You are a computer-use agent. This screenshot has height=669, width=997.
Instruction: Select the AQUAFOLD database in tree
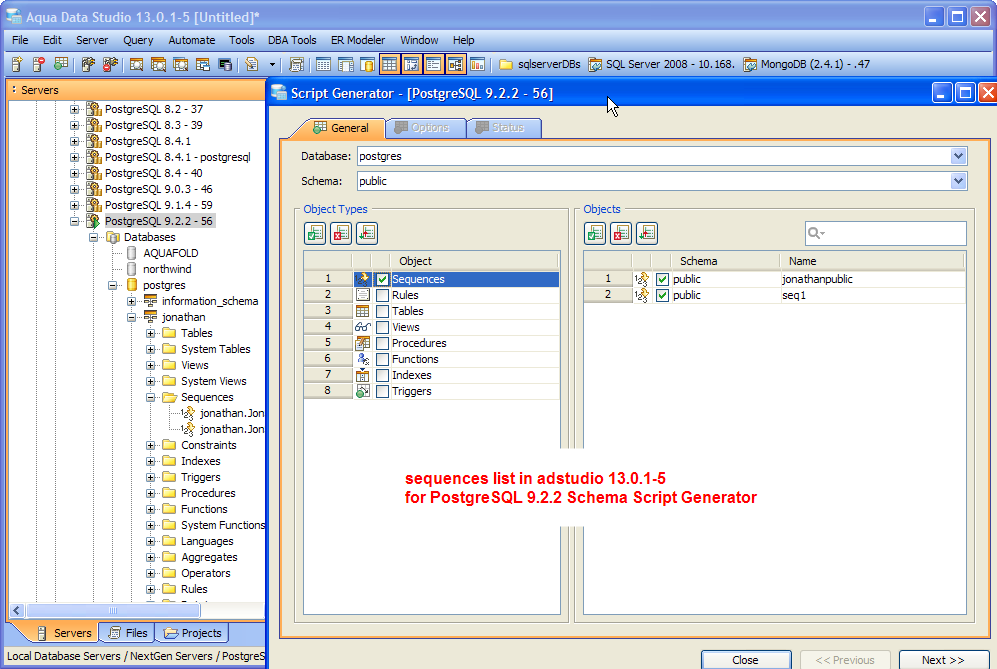point(170,253)
